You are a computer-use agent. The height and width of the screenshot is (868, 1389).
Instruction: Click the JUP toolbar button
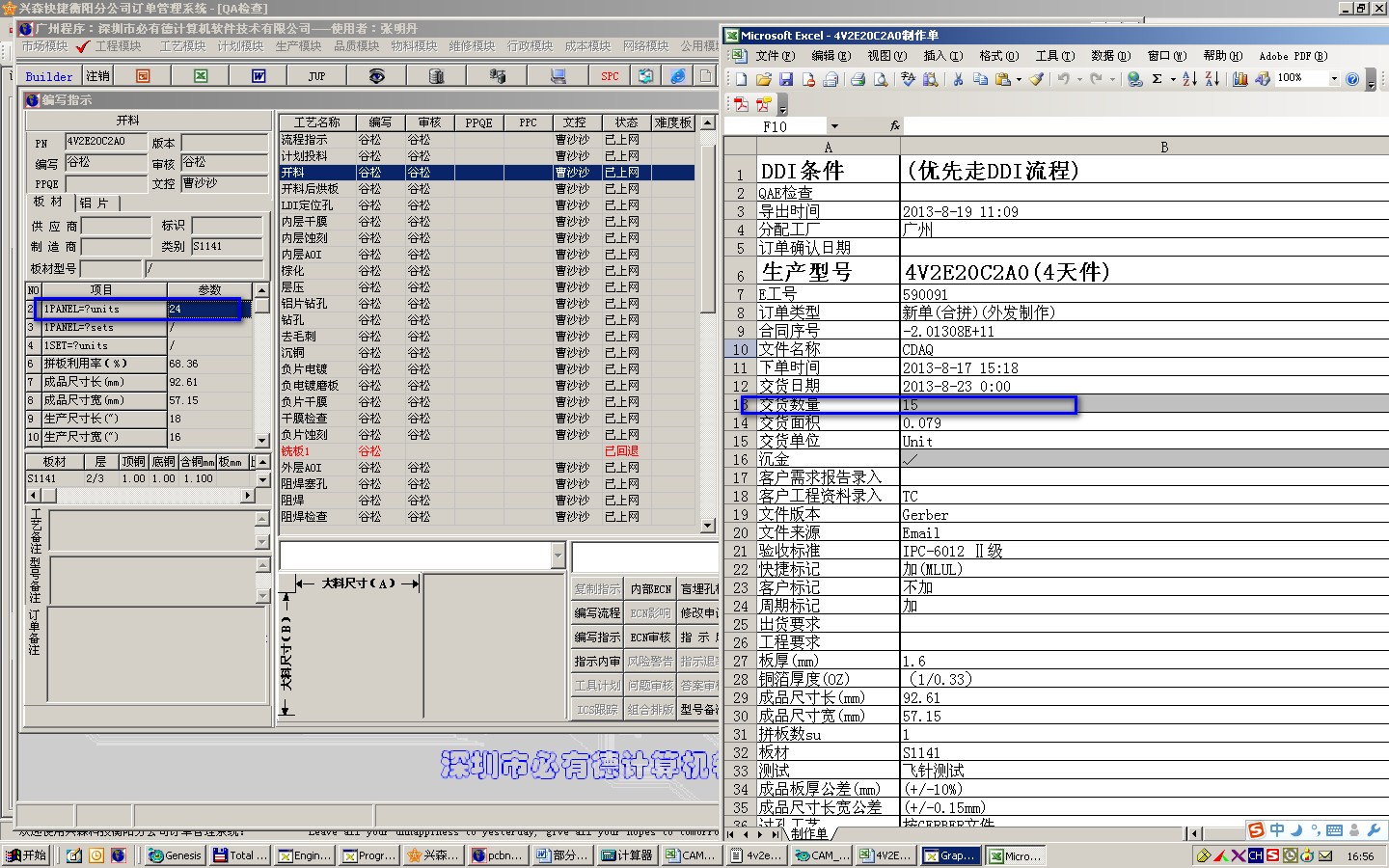click(317, 75)
